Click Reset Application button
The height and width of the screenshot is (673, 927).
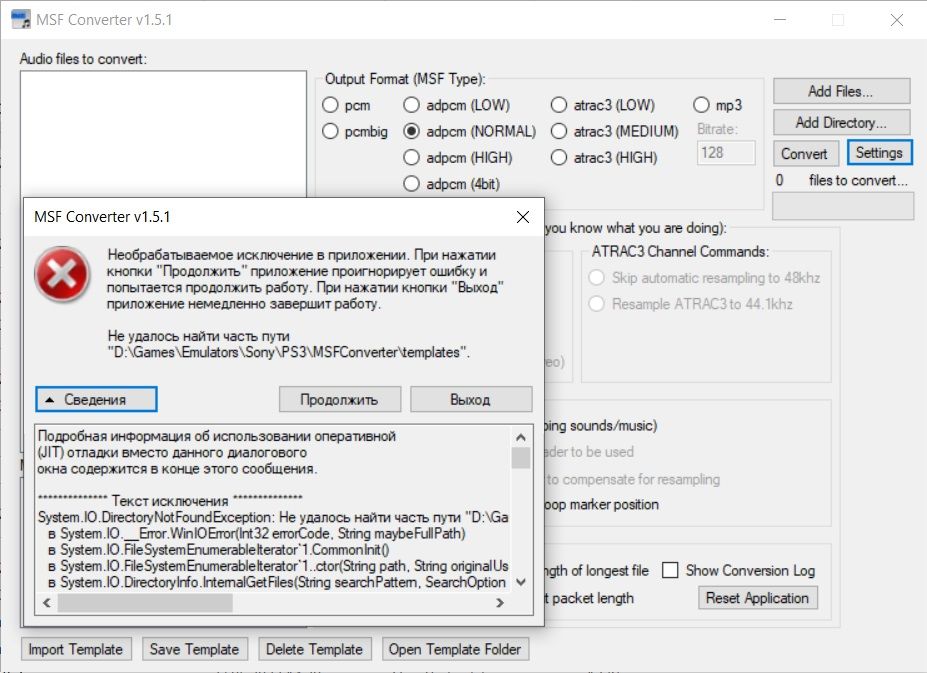coord(757,598)
